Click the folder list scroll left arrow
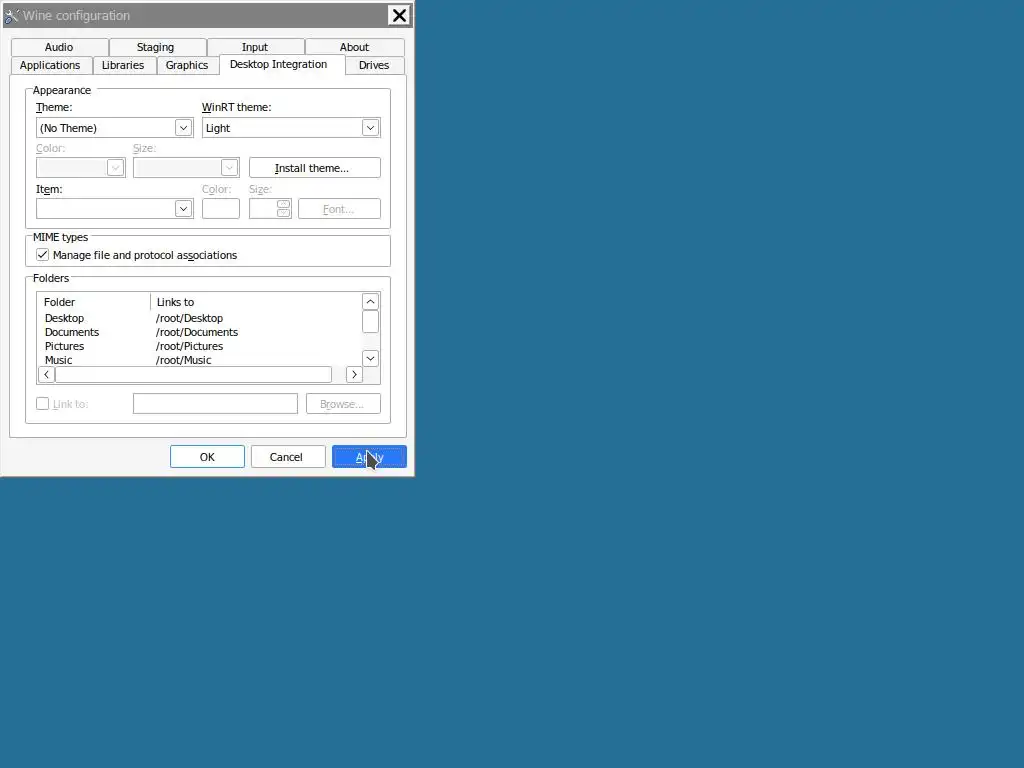The height and width of the screenshot is (768, 1024). (x=46, y=375)
